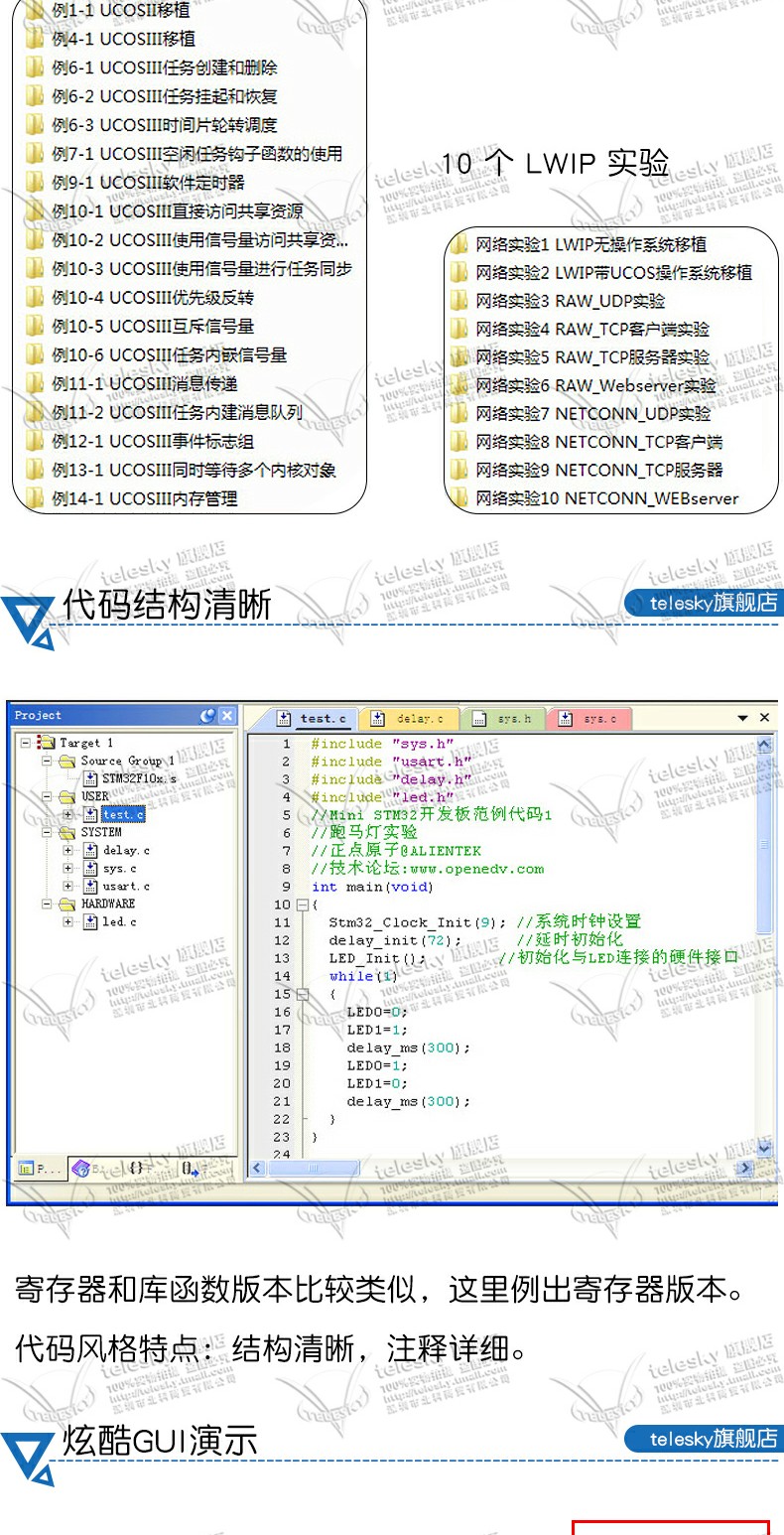784x1535 pixels.
Task: Open the Project tab at panel bottom
Action: pos(41,1170)
